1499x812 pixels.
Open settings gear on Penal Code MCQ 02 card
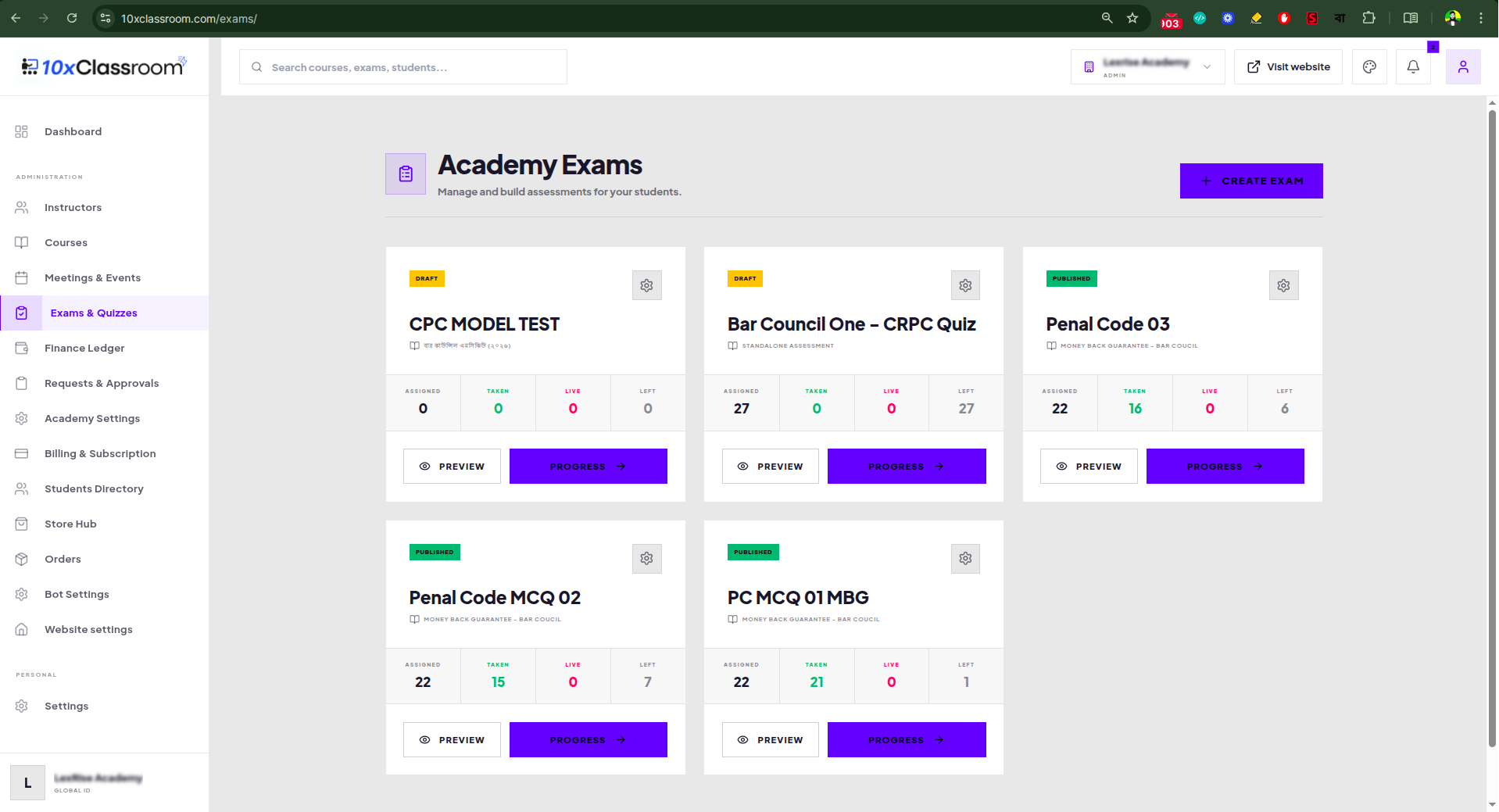(x=646, y=559)
